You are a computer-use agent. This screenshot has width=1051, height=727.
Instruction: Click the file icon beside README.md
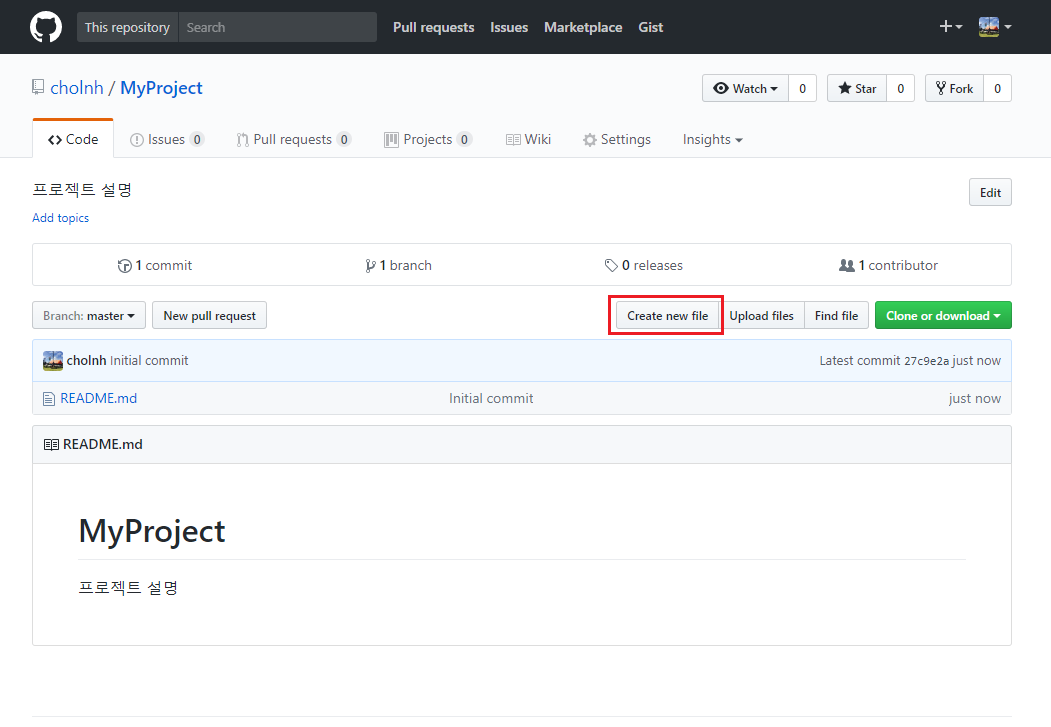(x=49, y=399)
